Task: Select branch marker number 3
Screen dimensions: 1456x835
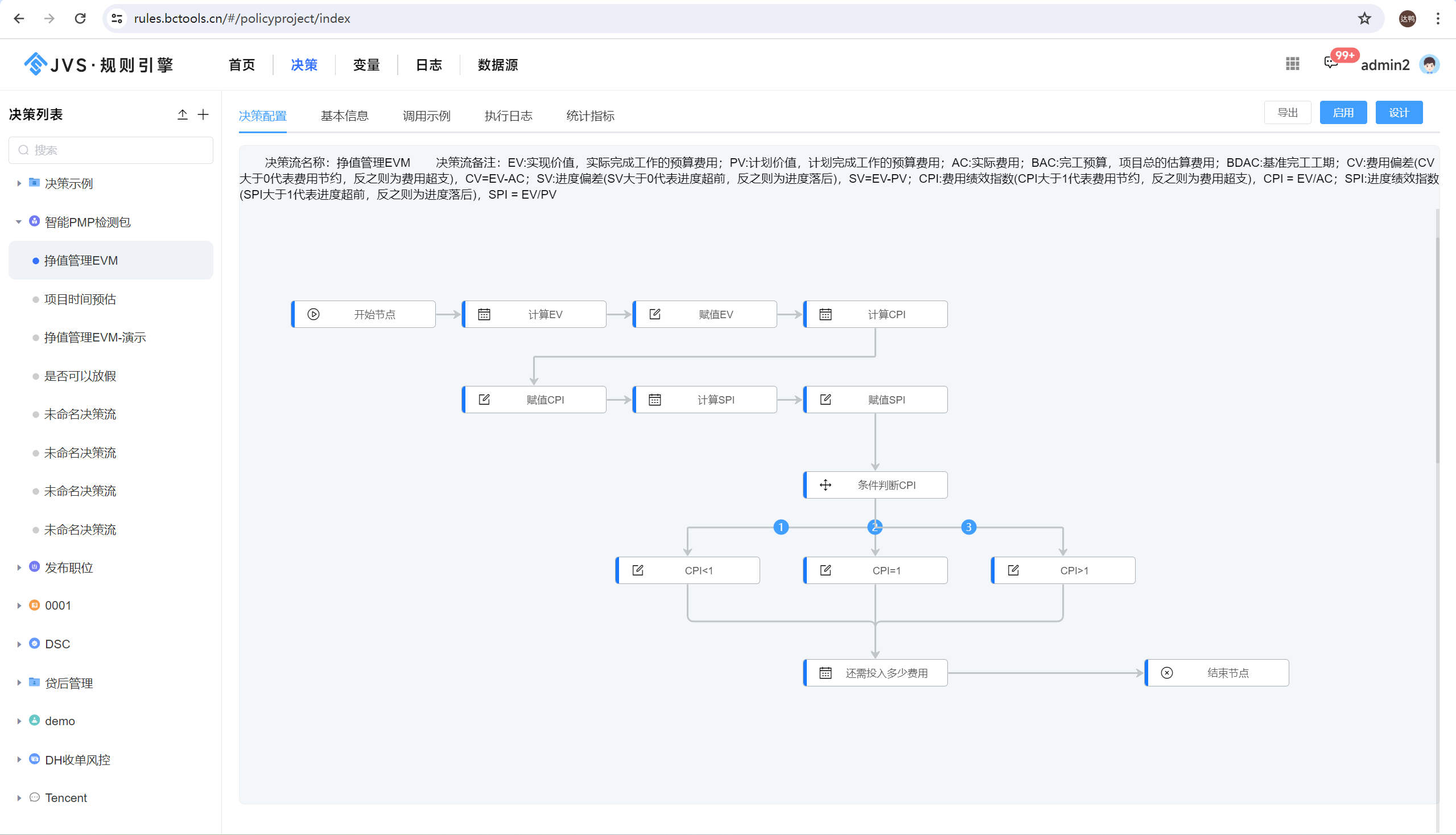Action: pyautogui.click(x=969, y=527)
